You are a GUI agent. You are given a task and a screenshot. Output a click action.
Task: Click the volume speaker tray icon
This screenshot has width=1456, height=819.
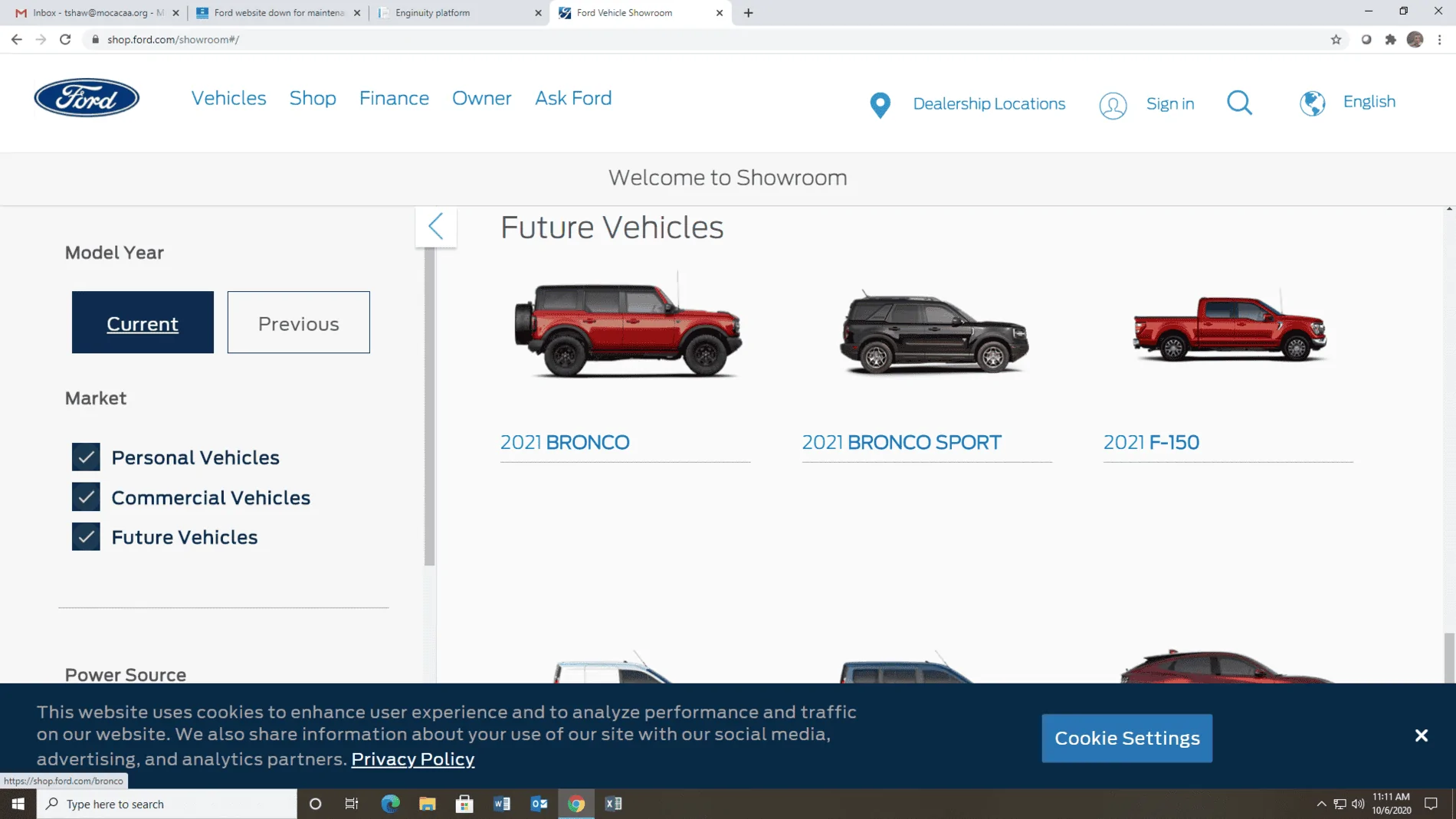(1358, 804)
